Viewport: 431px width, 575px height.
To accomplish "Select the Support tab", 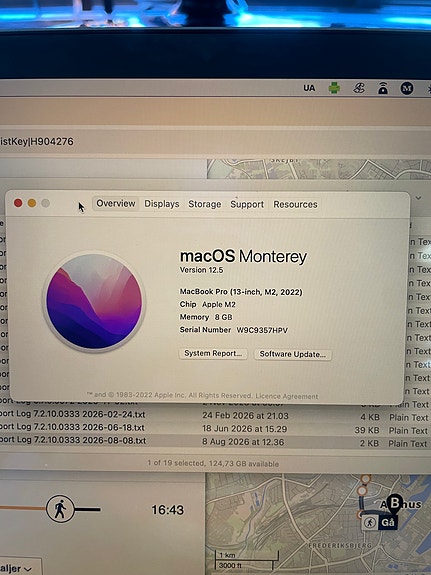I will 247,205.
